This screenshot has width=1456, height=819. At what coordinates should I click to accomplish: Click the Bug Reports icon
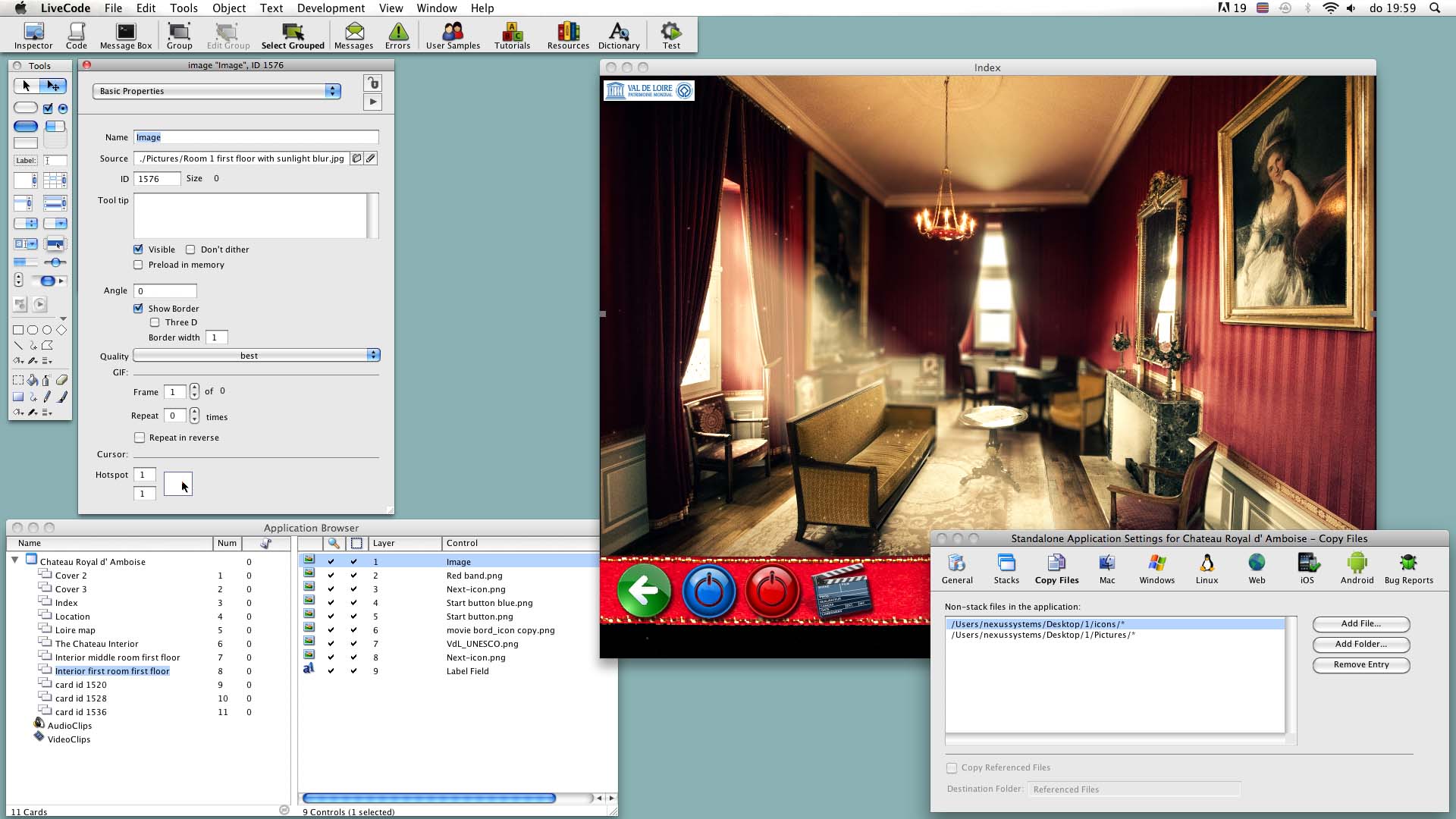(1408, 568)
